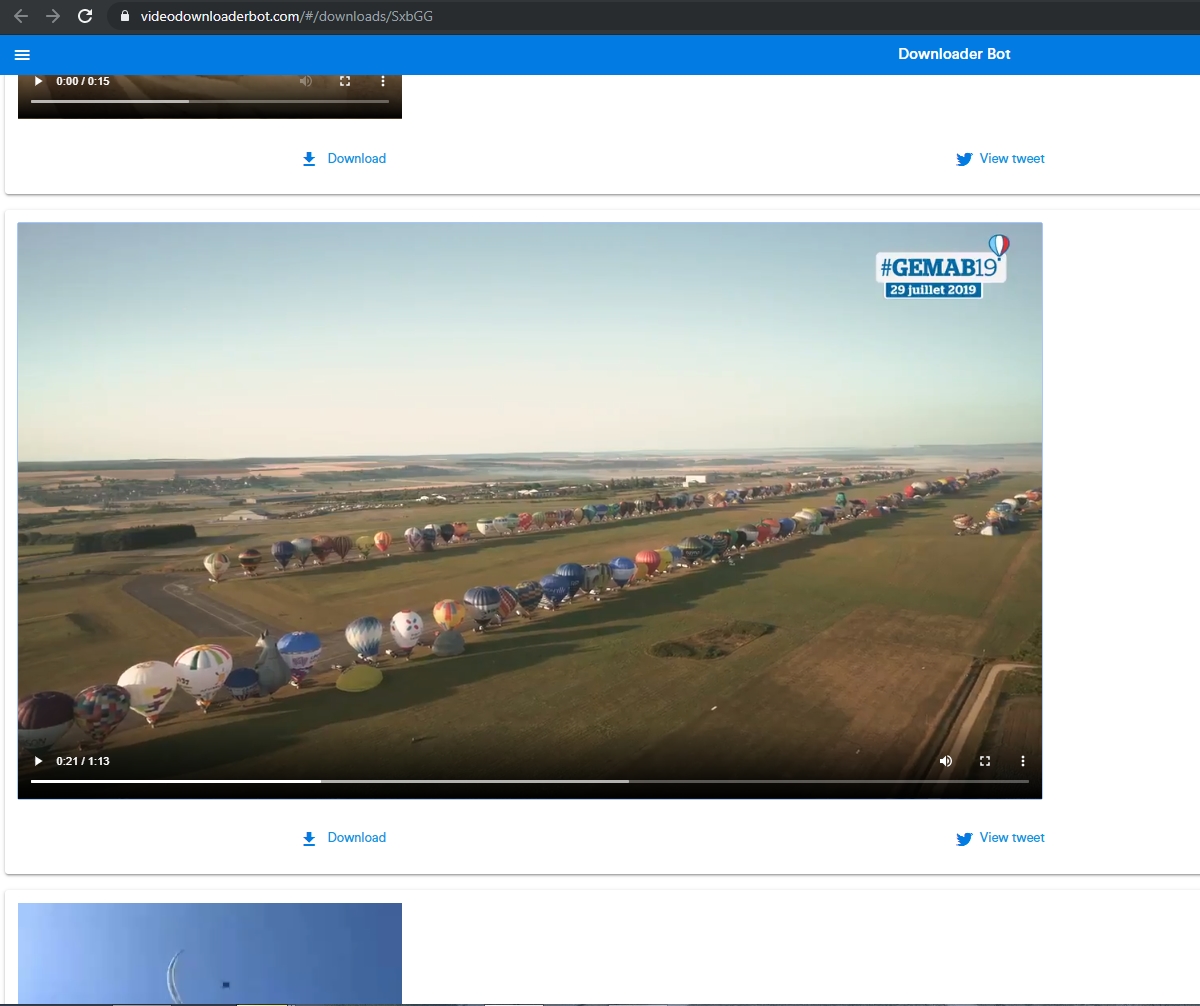Go back in the browser

click(21, 16)
